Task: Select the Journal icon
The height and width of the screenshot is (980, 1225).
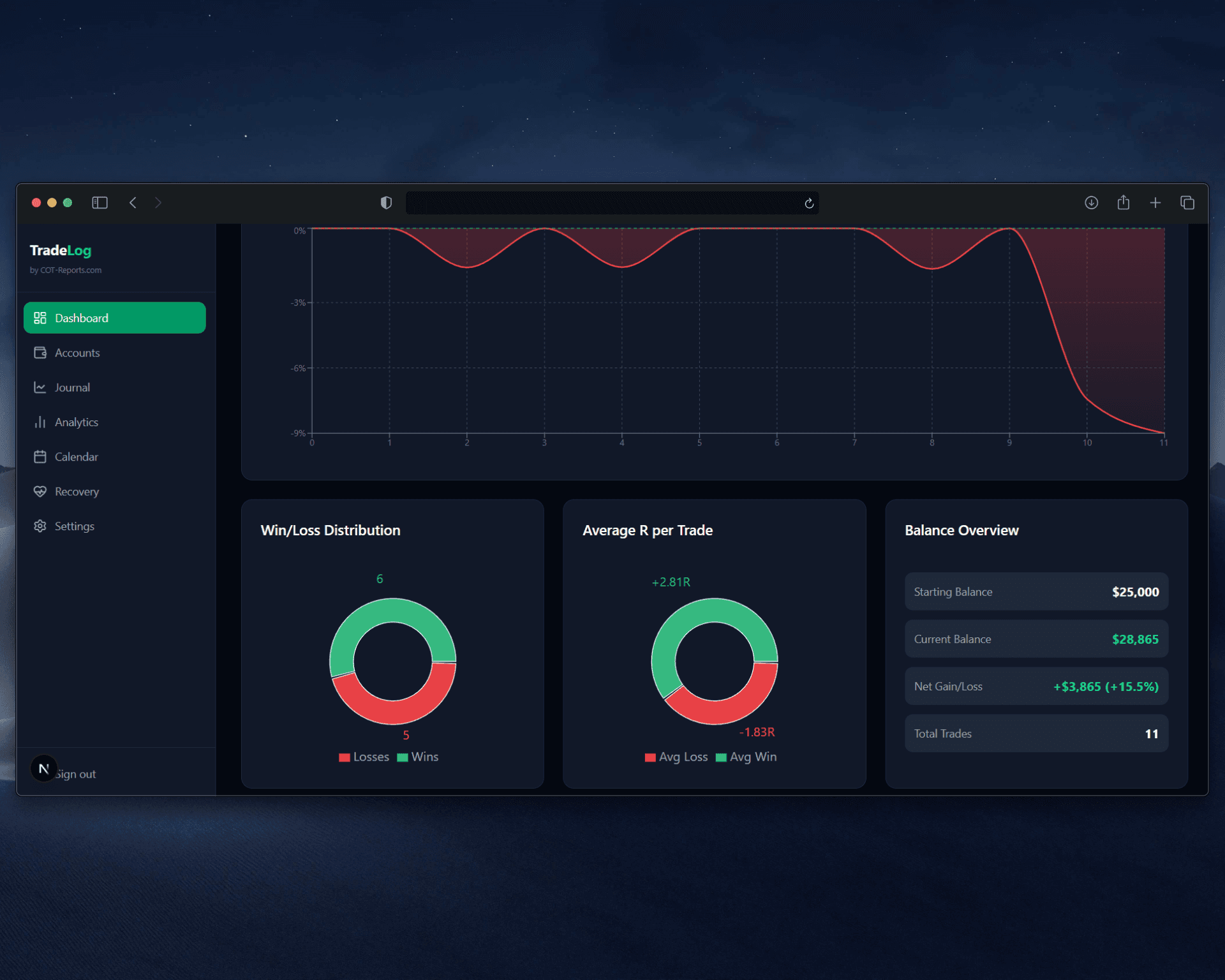Action: 40,387
